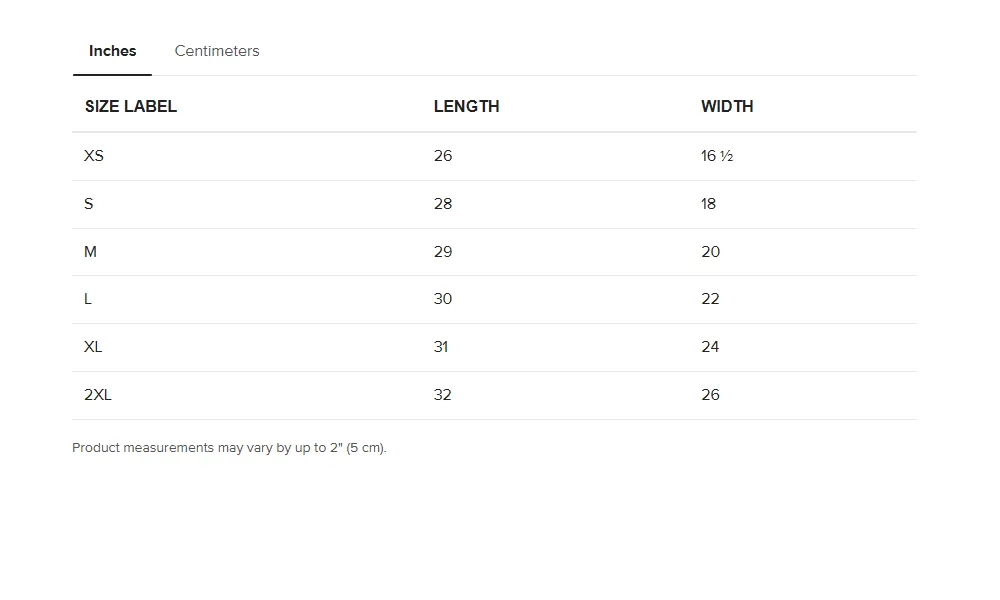Screen dimensions: 1000x600
Task: Click the XL width value 24
Action: point(711,347)
